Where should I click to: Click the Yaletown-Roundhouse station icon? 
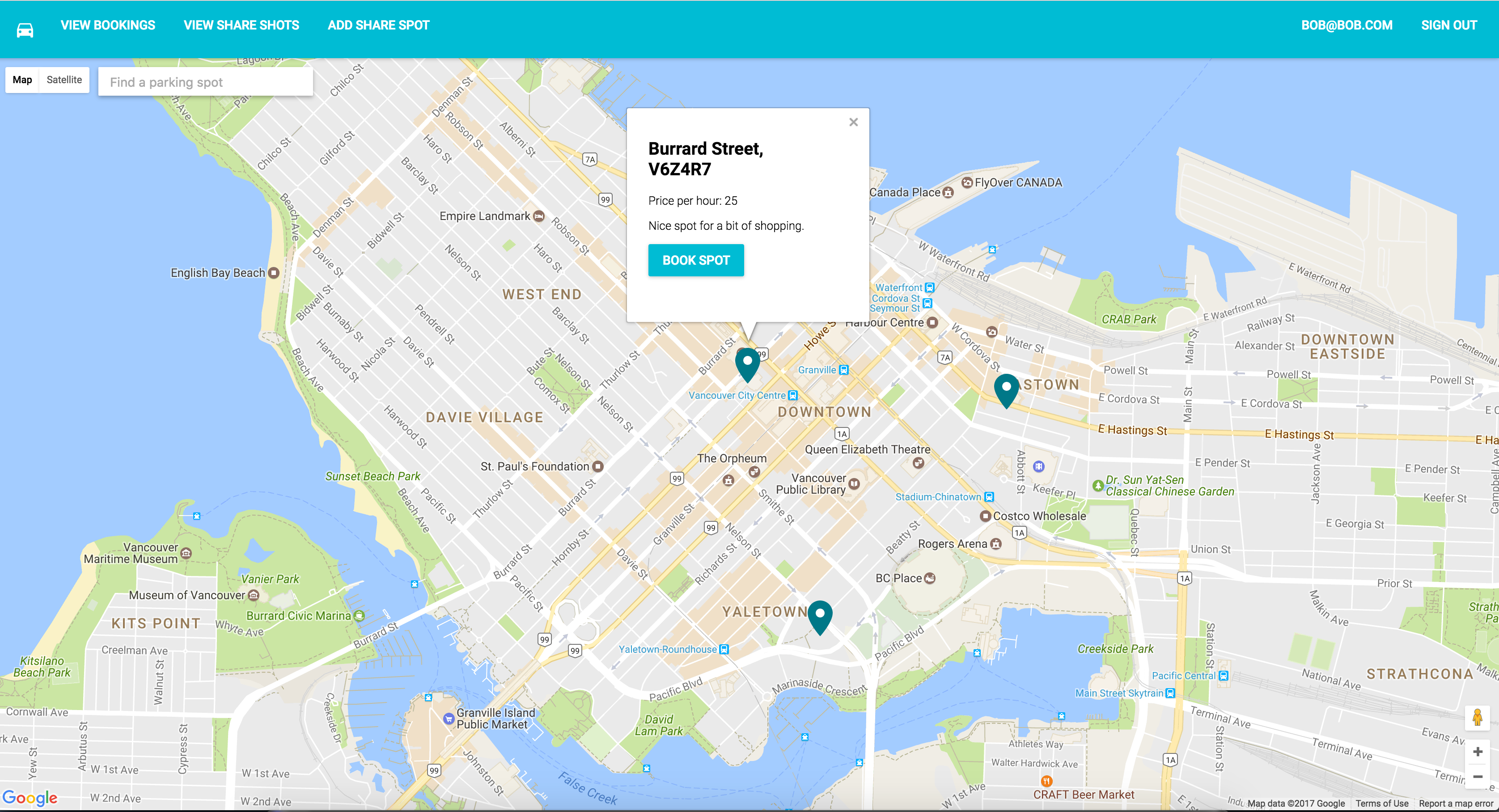click(x=724, y=649)
